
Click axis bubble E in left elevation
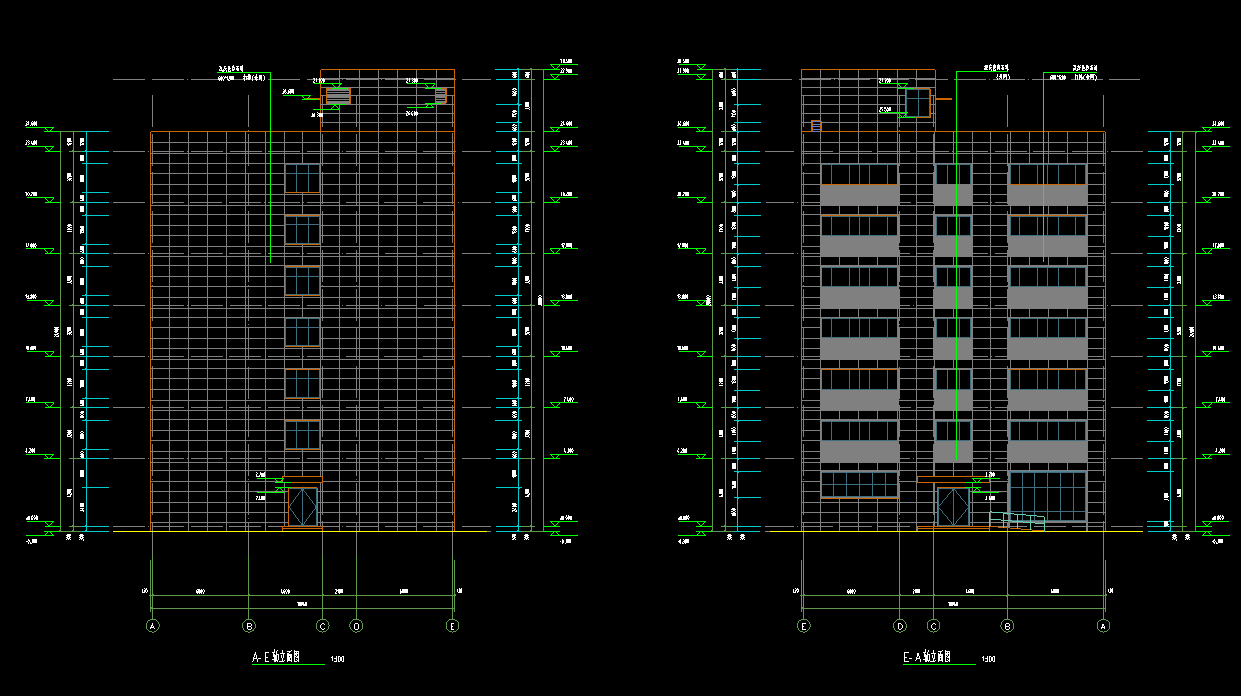tap(453, 626)
